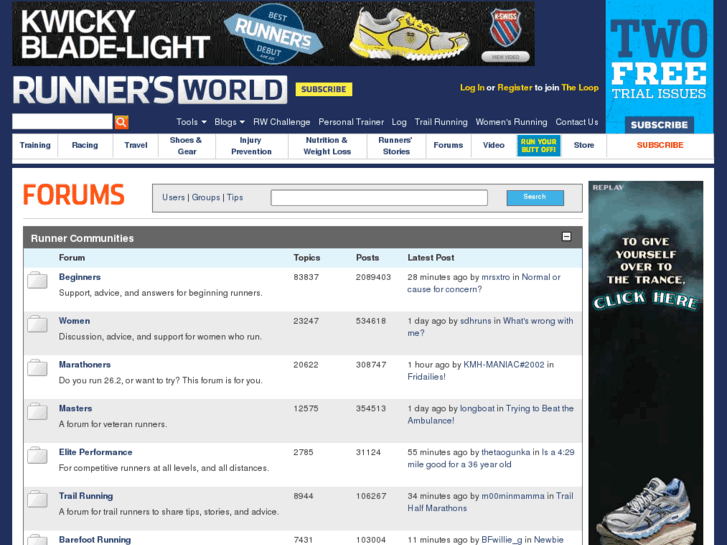This screenshot has width=727, height=545.
Task: Open Trail Running in top menu
Action: click(441, 122)
